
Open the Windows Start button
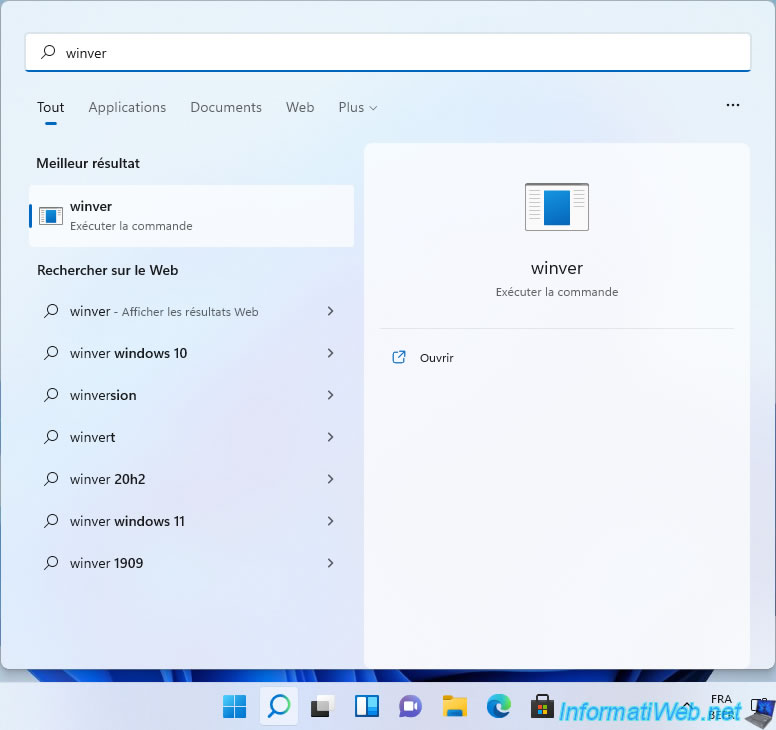click(235, 706)
